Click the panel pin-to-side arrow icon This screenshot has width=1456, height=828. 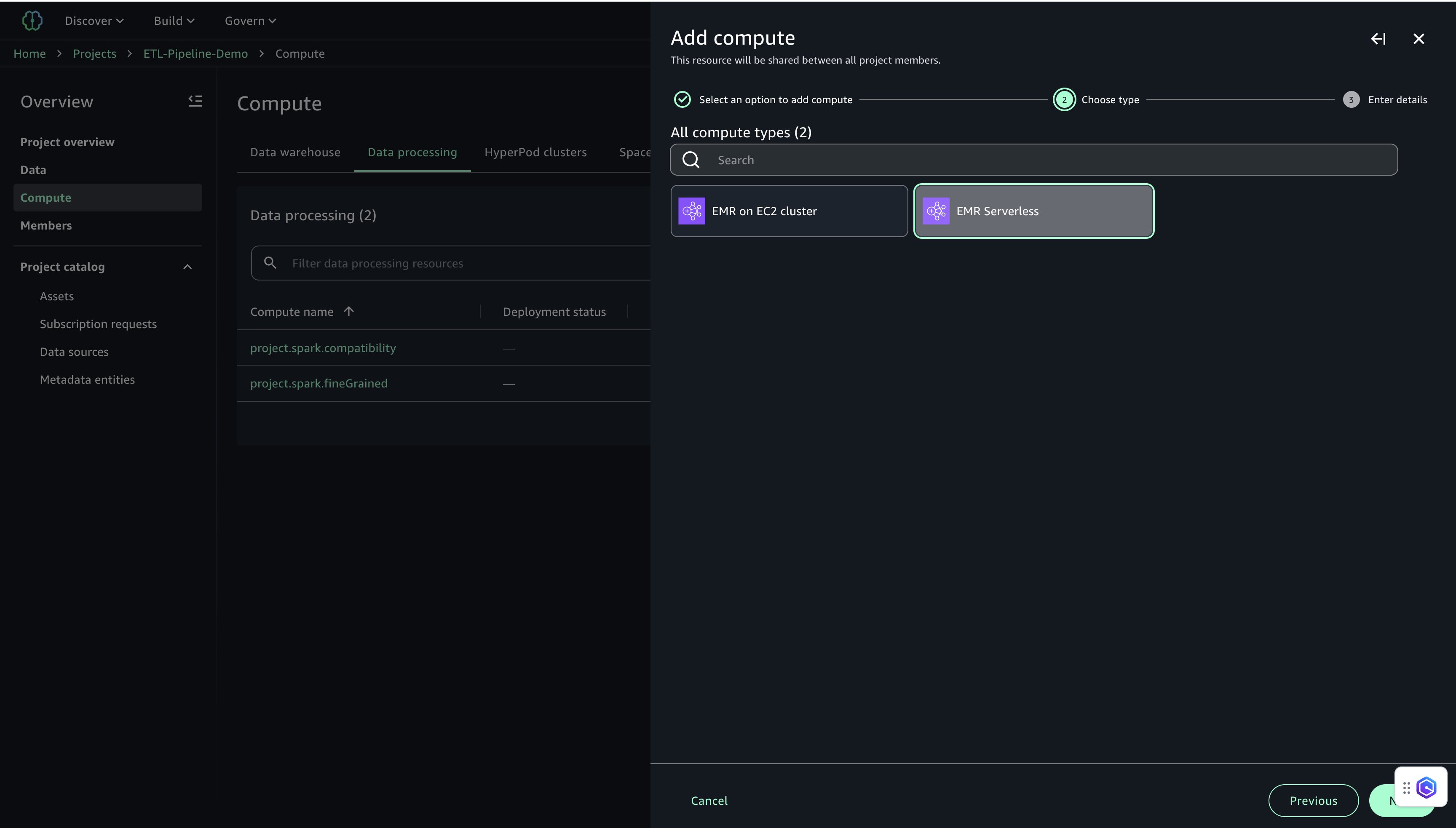1378,39
